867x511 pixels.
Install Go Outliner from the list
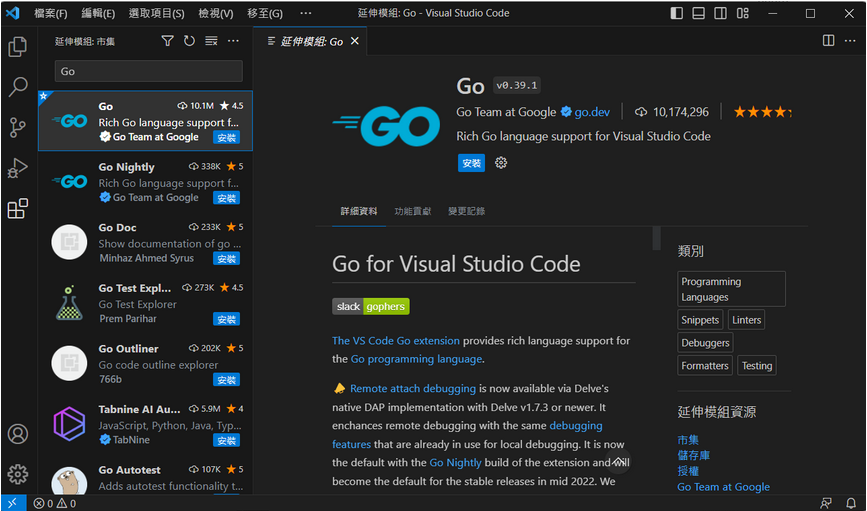point(227,380)
